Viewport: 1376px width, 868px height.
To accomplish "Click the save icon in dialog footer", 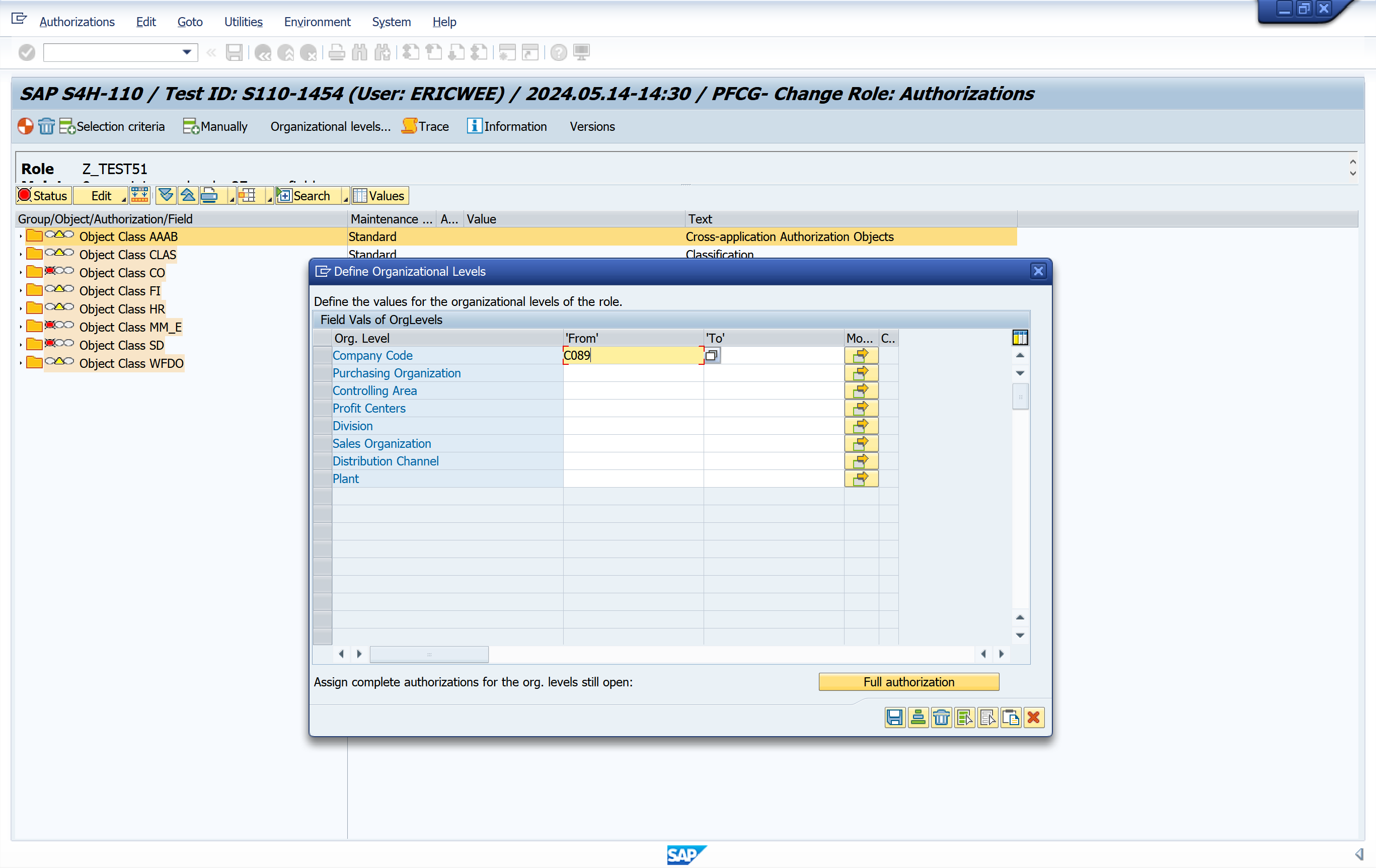I will [894, 717].
